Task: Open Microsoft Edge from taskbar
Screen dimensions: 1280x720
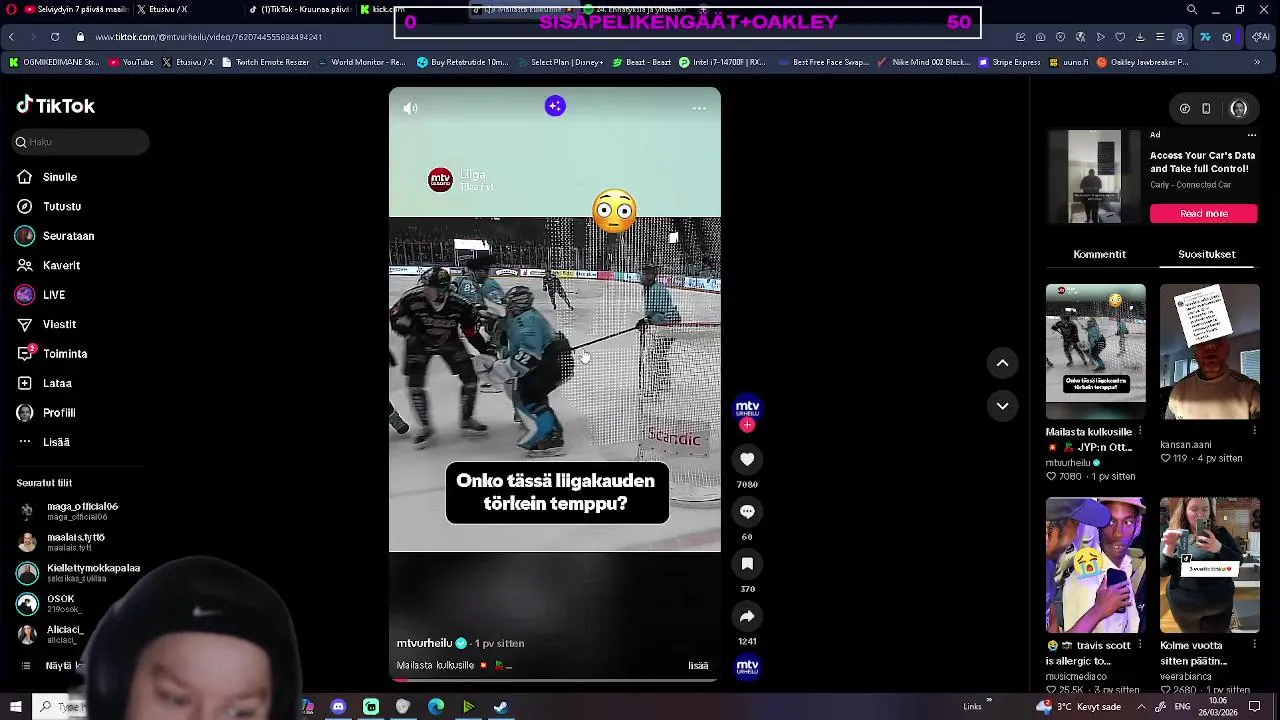Action: (436, 707)
